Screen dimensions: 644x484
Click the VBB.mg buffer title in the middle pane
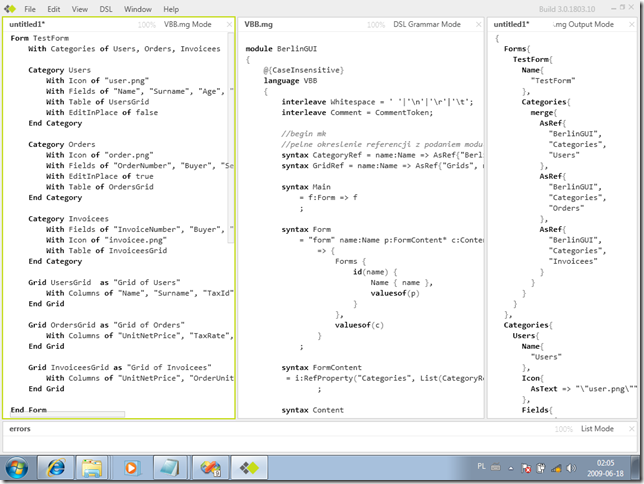pos(260,24)
